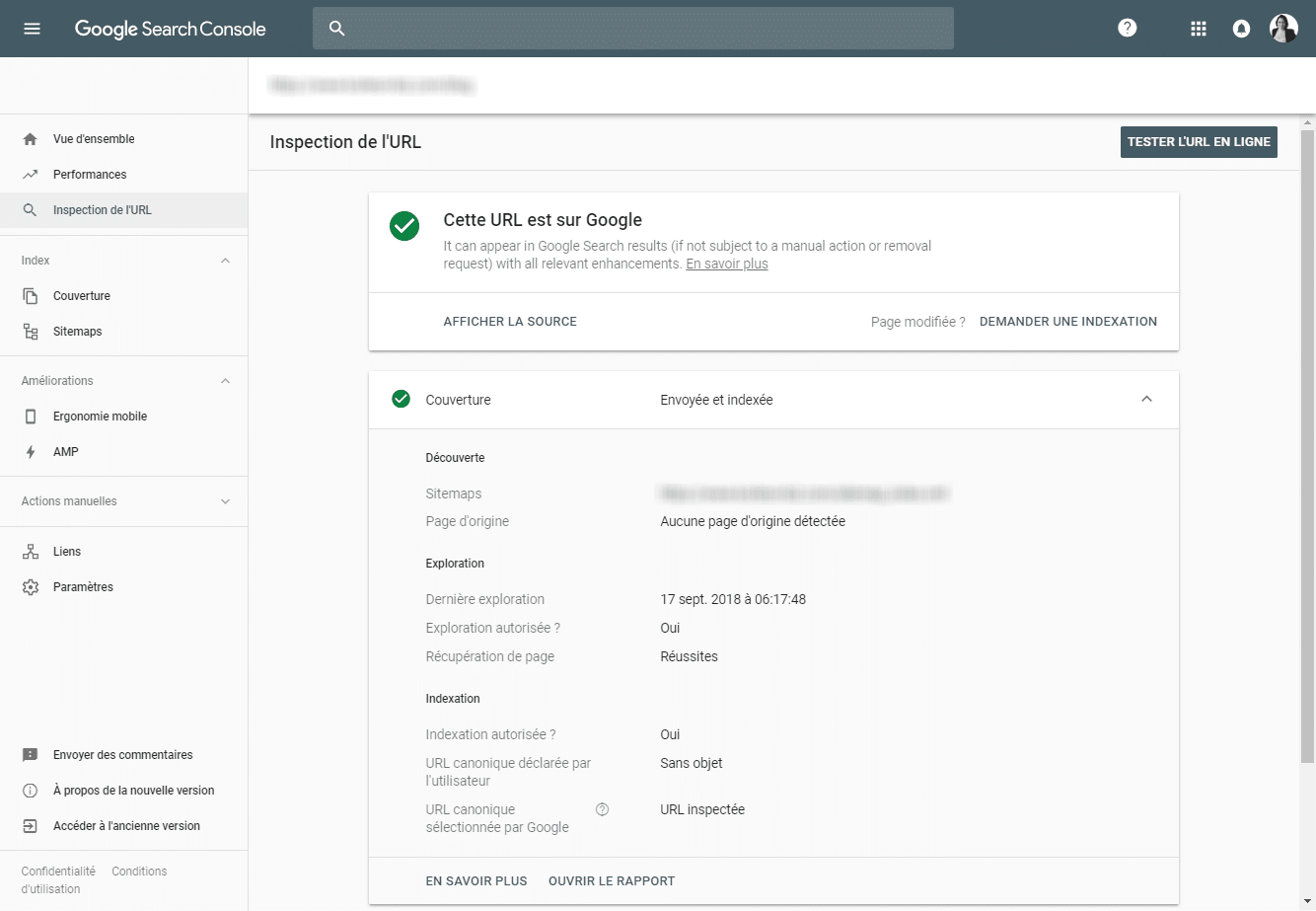The height and width of the screenshot is (911, 1316).
Task: Click OUVRIR LE RAPPORT
Action: click(x=612, y=881)
